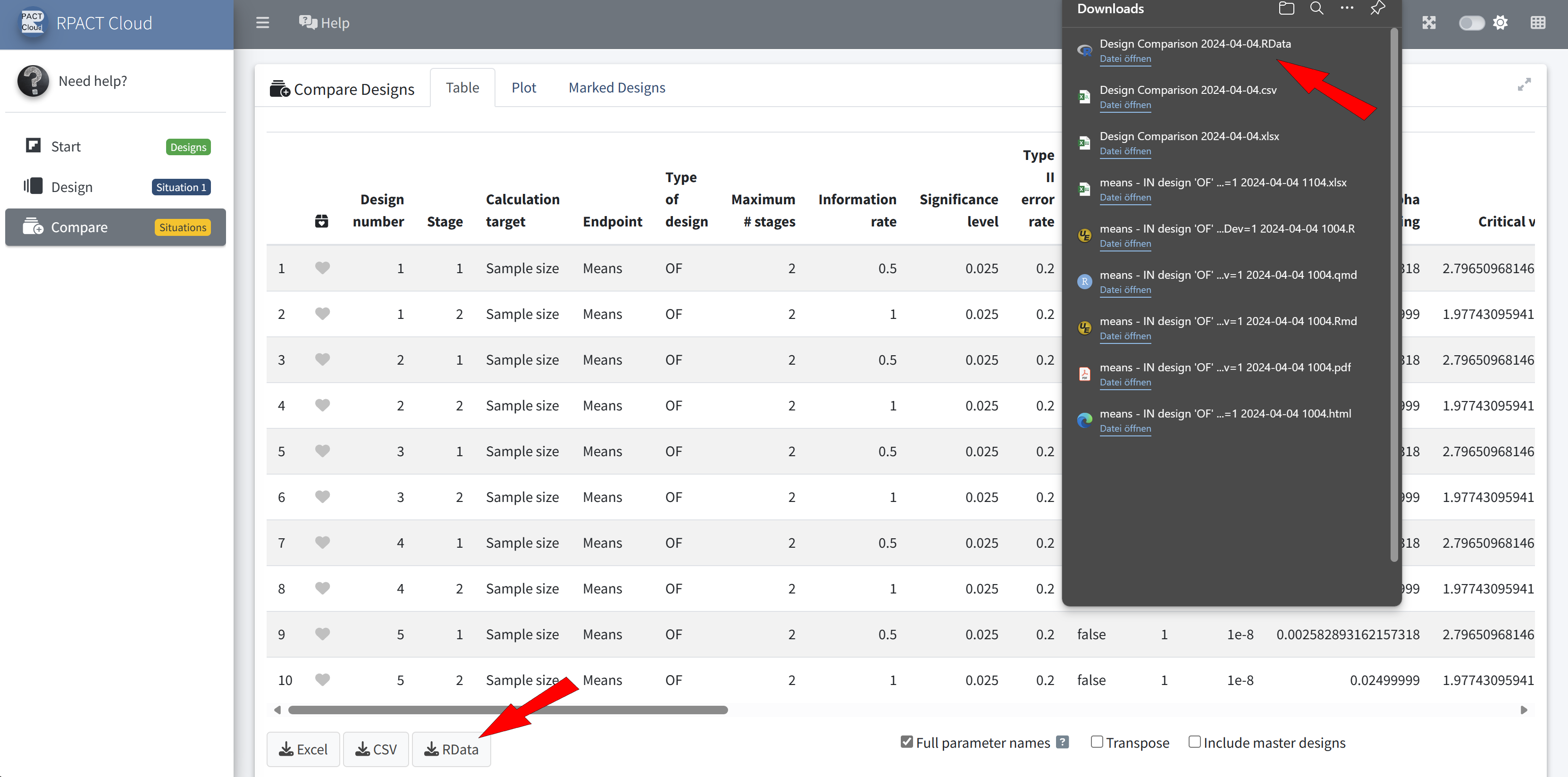Switch to the Plot tab
The height and width of the screenshot is (777, 1568).
click(x=523, y=88)
